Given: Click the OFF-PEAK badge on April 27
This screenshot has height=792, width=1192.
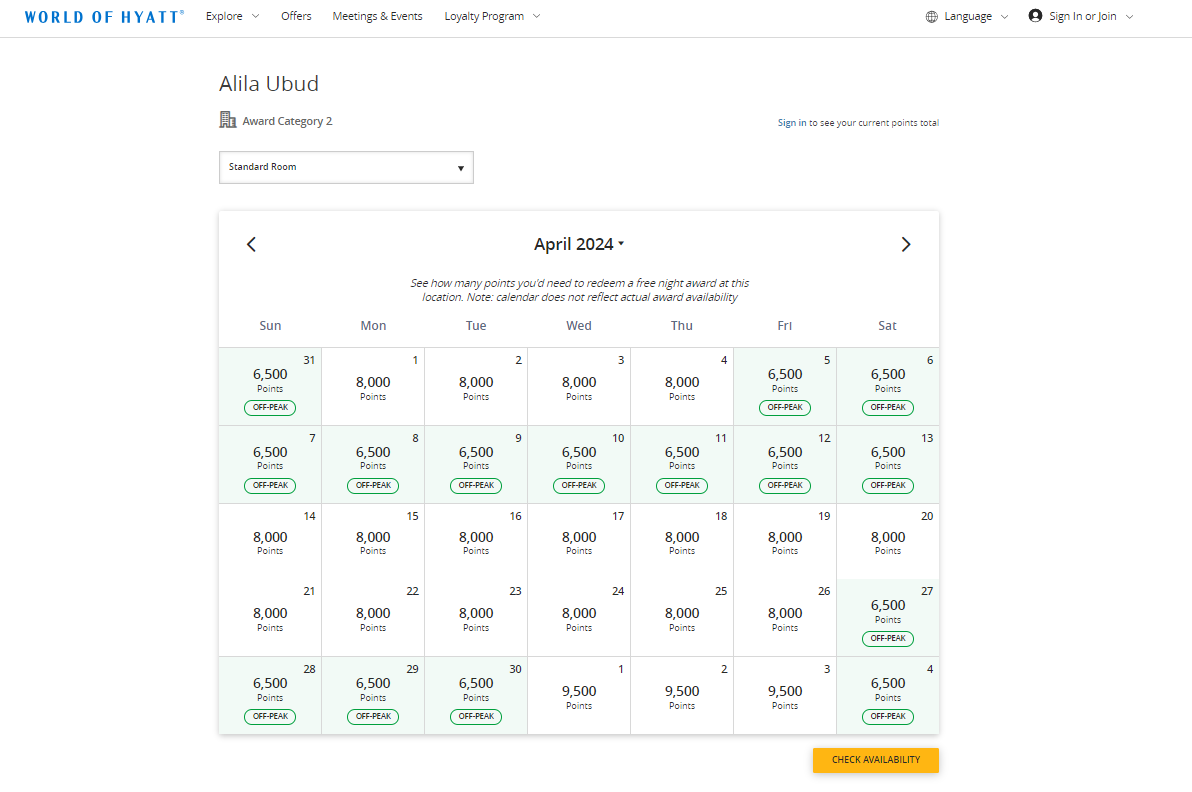Looking at the screenshot, I should [887, 638].
